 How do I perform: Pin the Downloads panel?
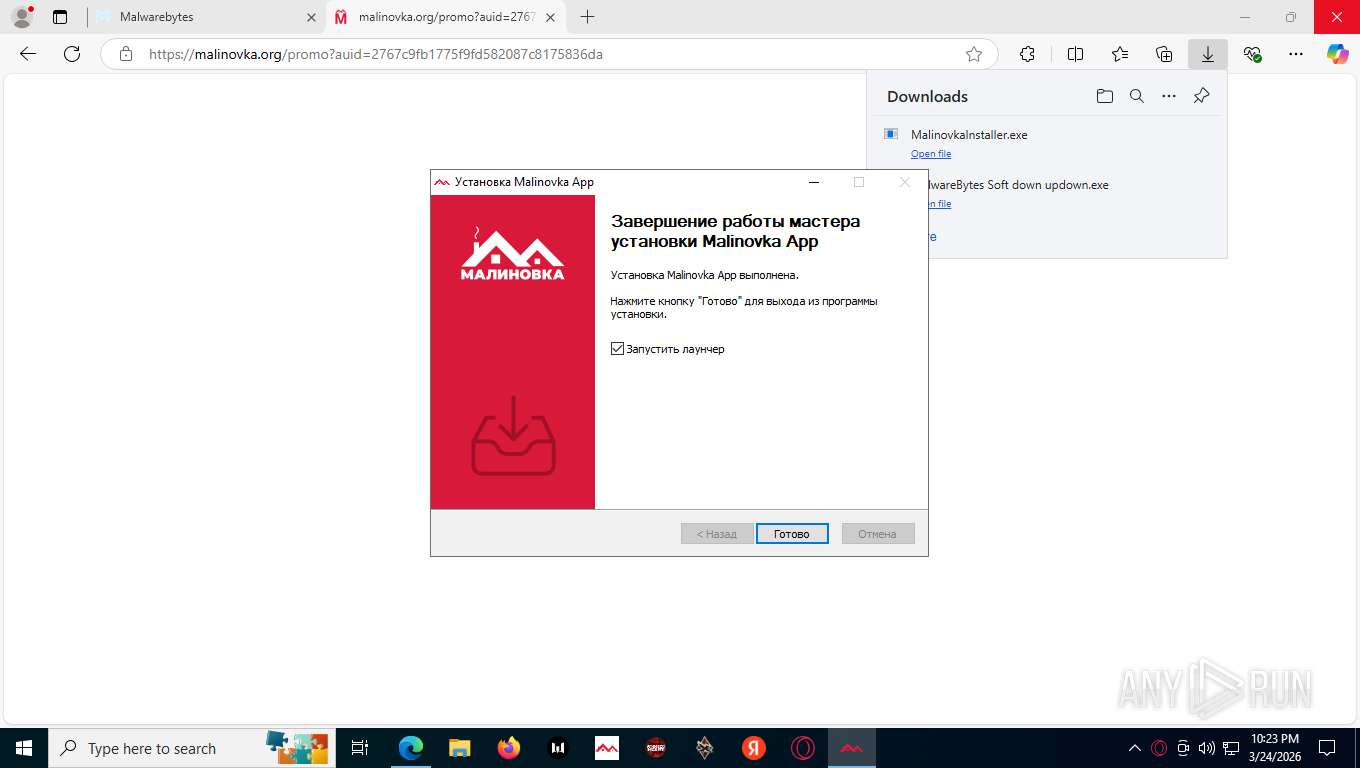[x=1202, y=96]
